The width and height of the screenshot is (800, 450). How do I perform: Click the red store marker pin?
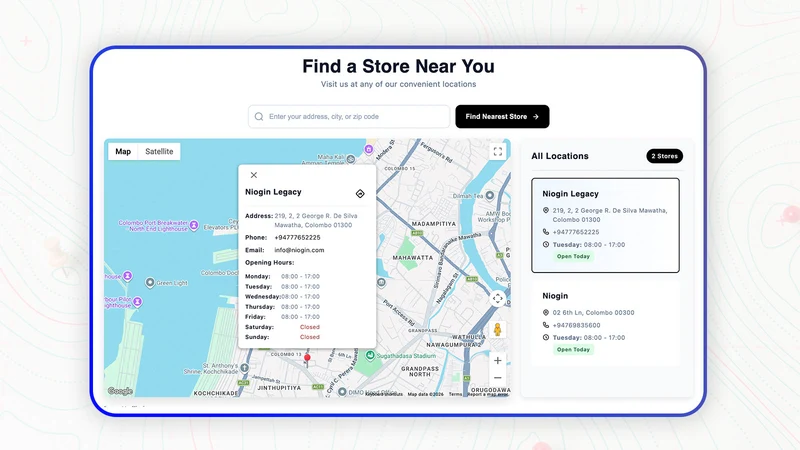[307, 359]
